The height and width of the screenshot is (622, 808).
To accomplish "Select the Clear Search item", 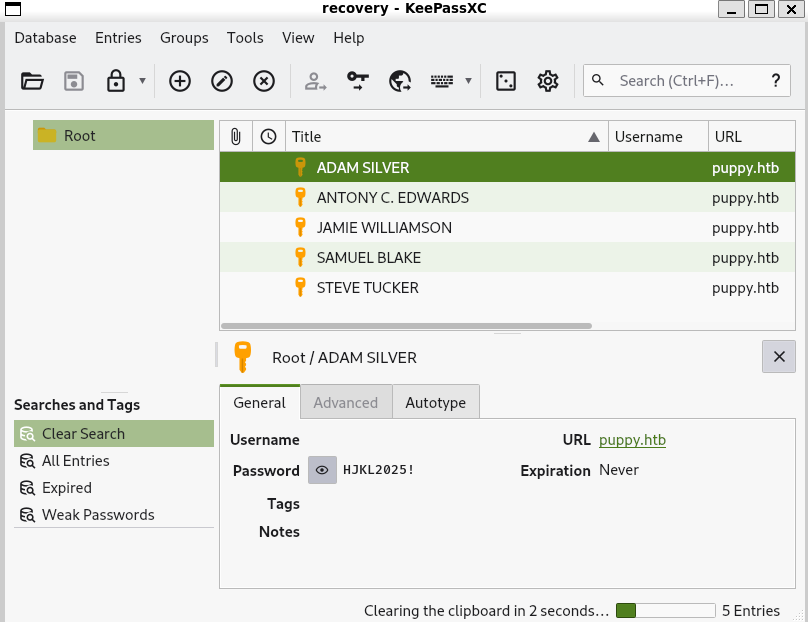I will pyautogui.click(x=114, y=433).
